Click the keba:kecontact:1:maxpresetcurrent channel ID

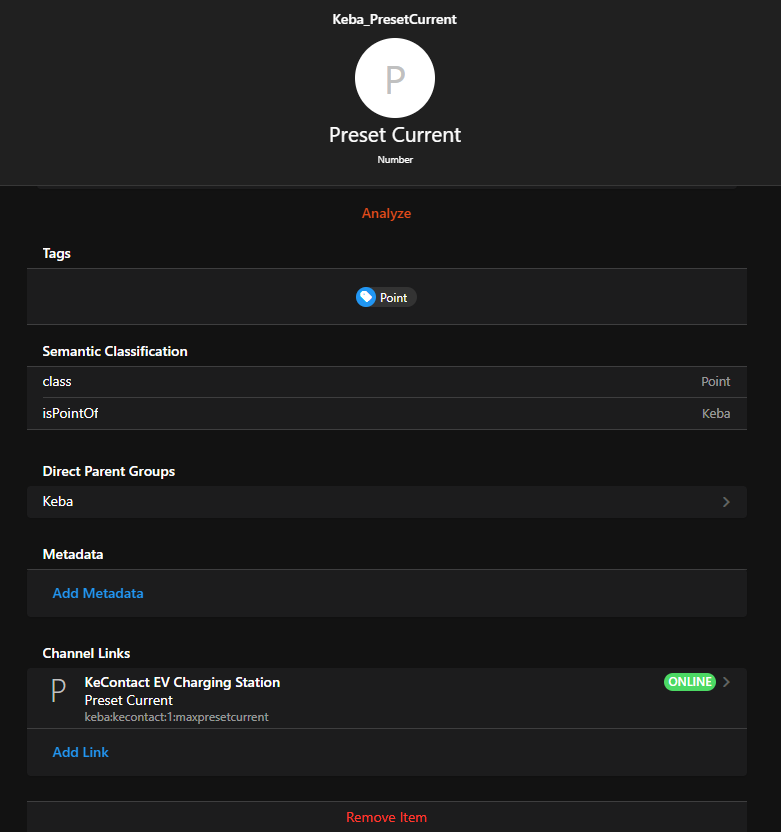click(177, 717)
